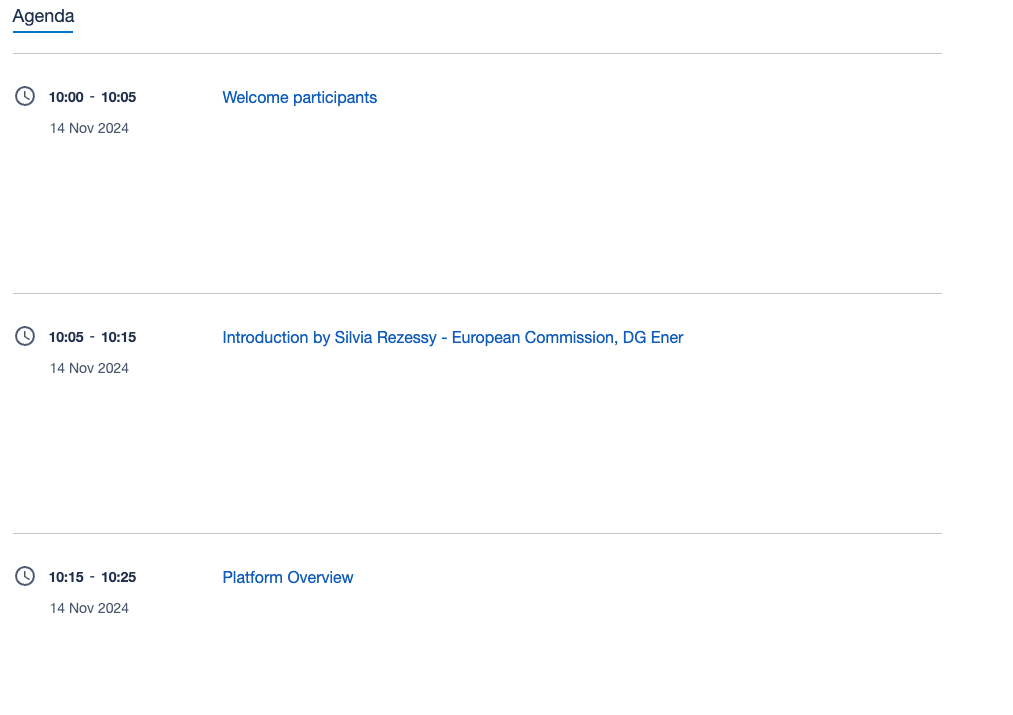Select the 10:05 end time of Welcome session
This screenshot has height=715, width=1013.
[118, 97]
